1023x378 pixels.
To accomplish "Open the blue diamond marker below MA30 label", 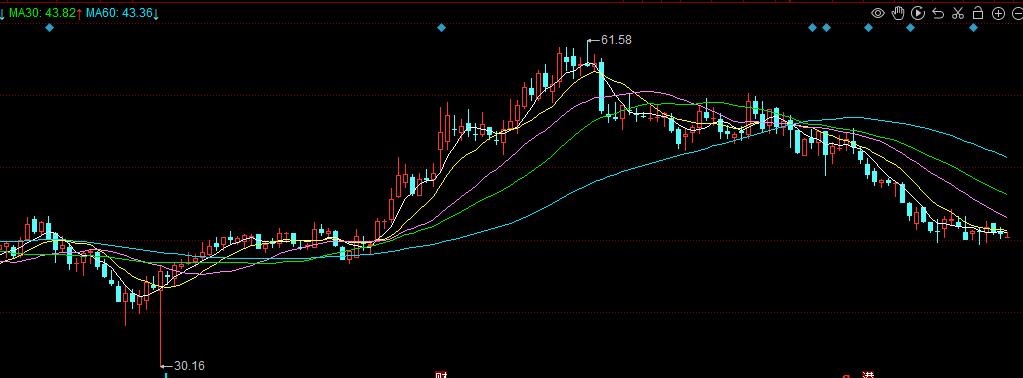I will click(50, 27).
